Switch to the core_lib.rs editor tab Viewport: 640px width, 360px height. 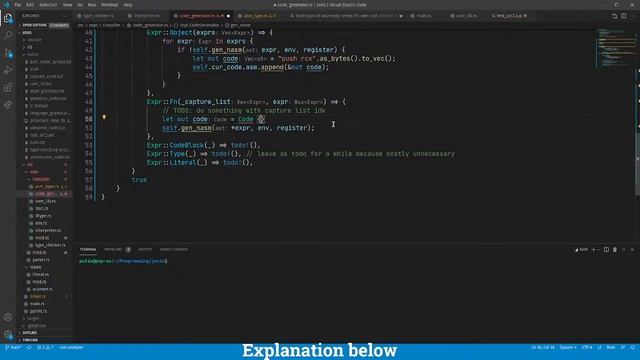pyautogui.click(x=466, y=16)
